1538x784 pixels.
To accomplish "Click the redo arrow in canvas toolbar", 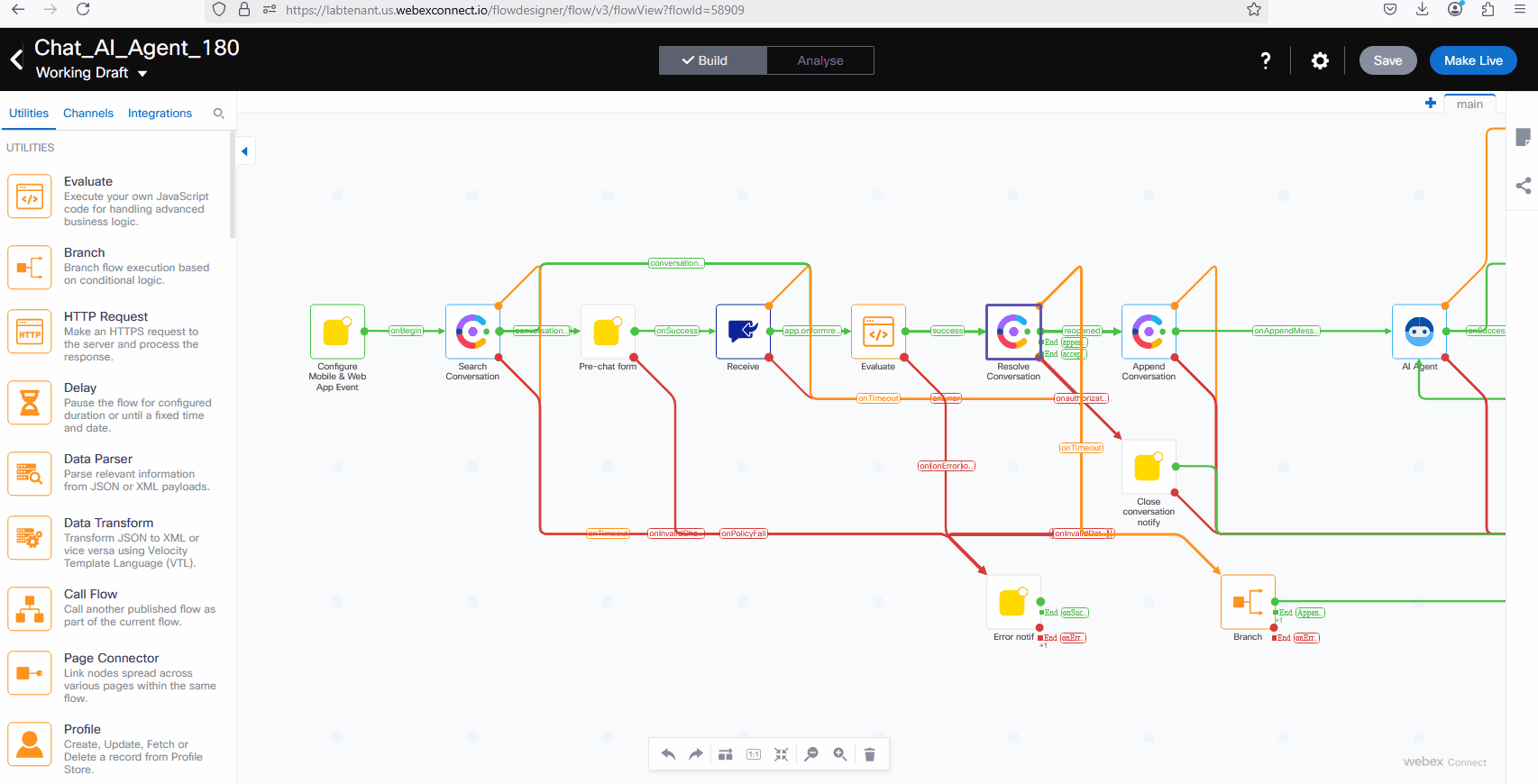I will 696,754.
